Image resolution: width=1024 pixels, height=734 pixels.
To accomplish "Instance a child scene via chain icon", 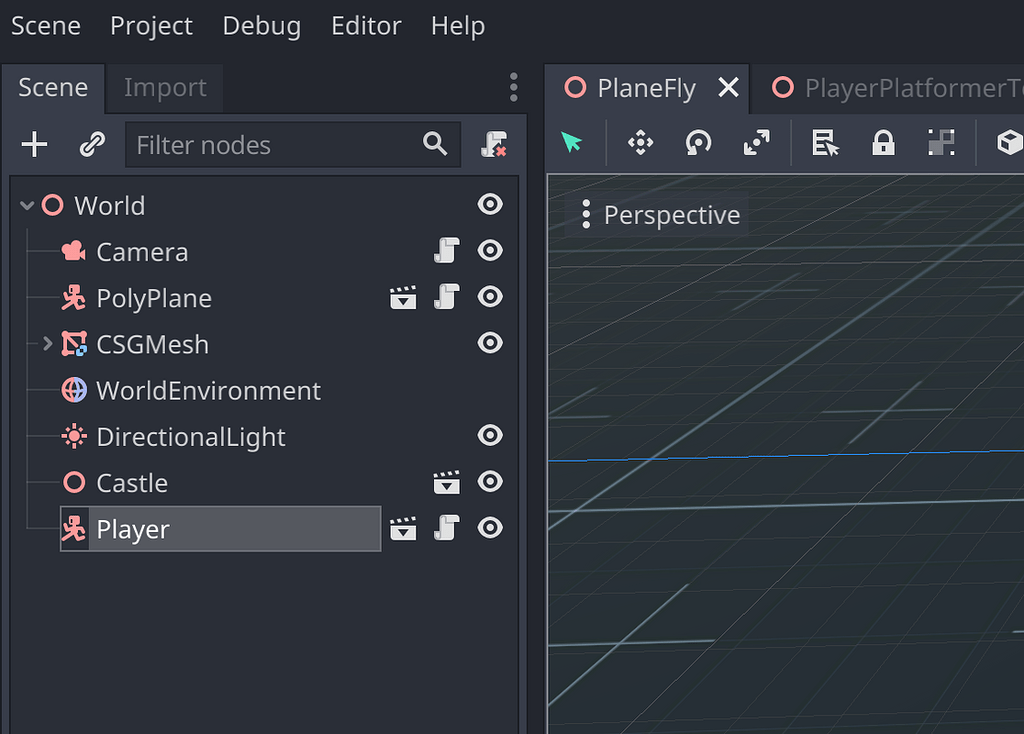I will pos(92,143).
